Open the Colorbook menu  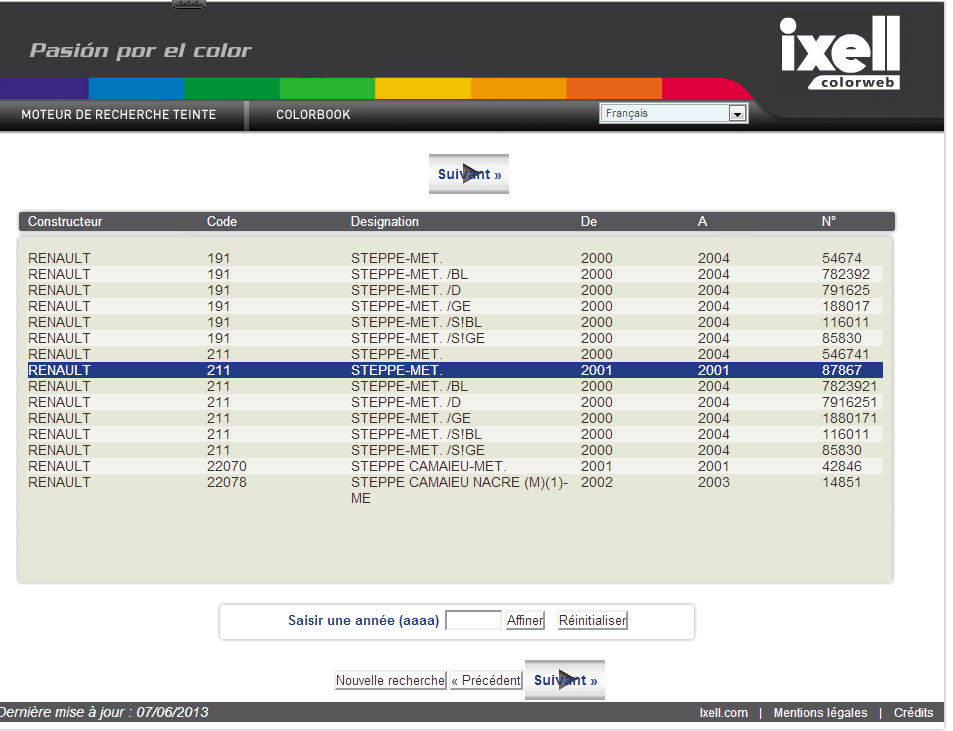click(313, 115)
